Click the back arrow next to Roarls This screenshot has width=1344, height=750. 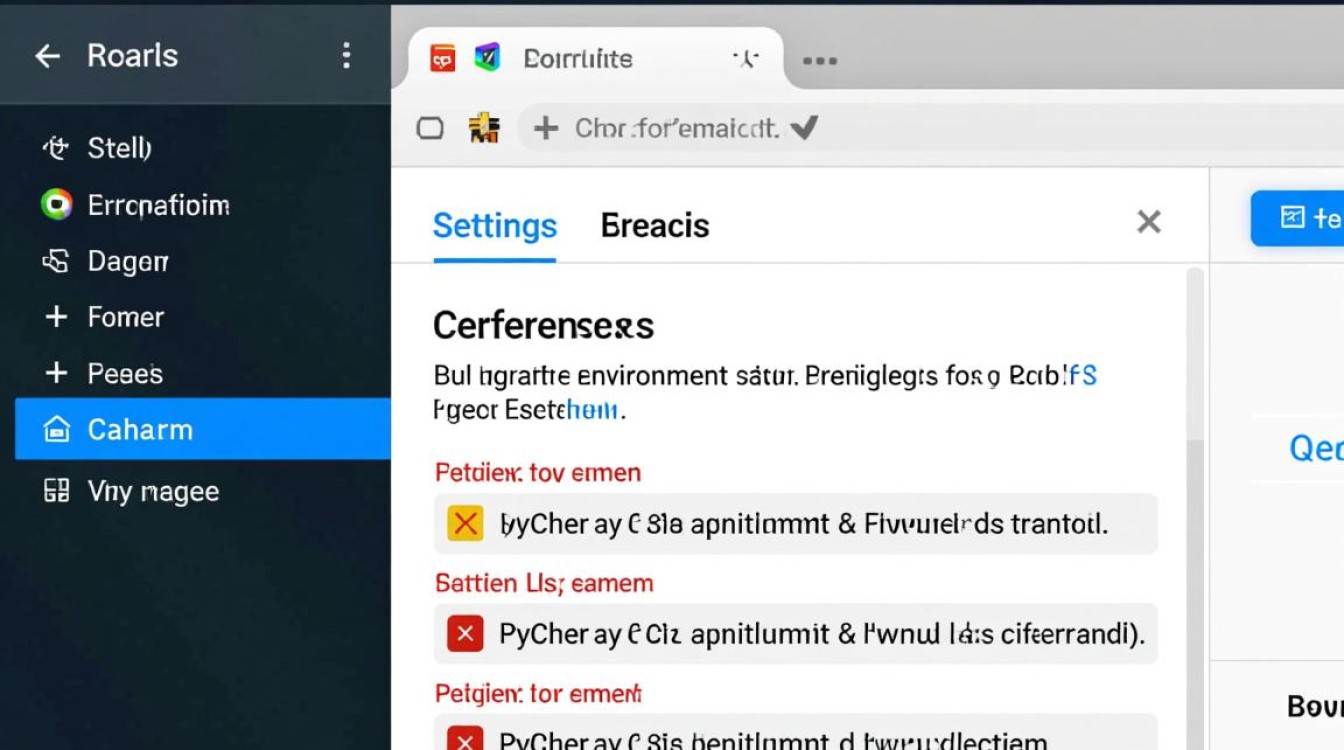click(x=46, y=56)
